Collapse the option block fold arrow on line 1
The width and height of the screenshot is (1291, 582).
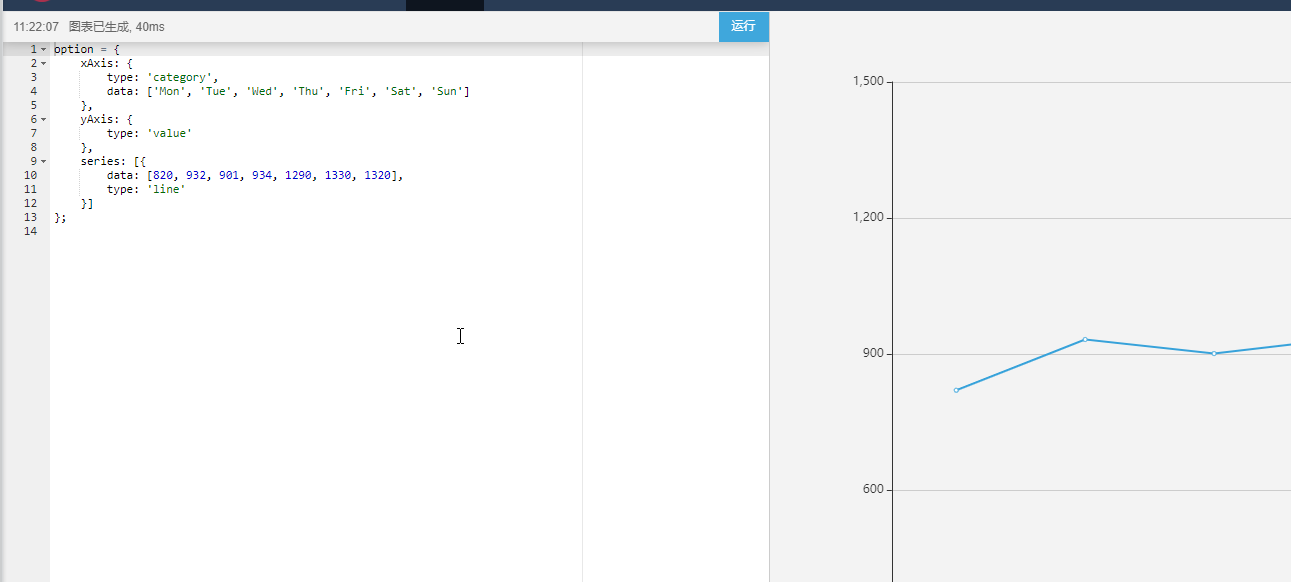point(44,49)
